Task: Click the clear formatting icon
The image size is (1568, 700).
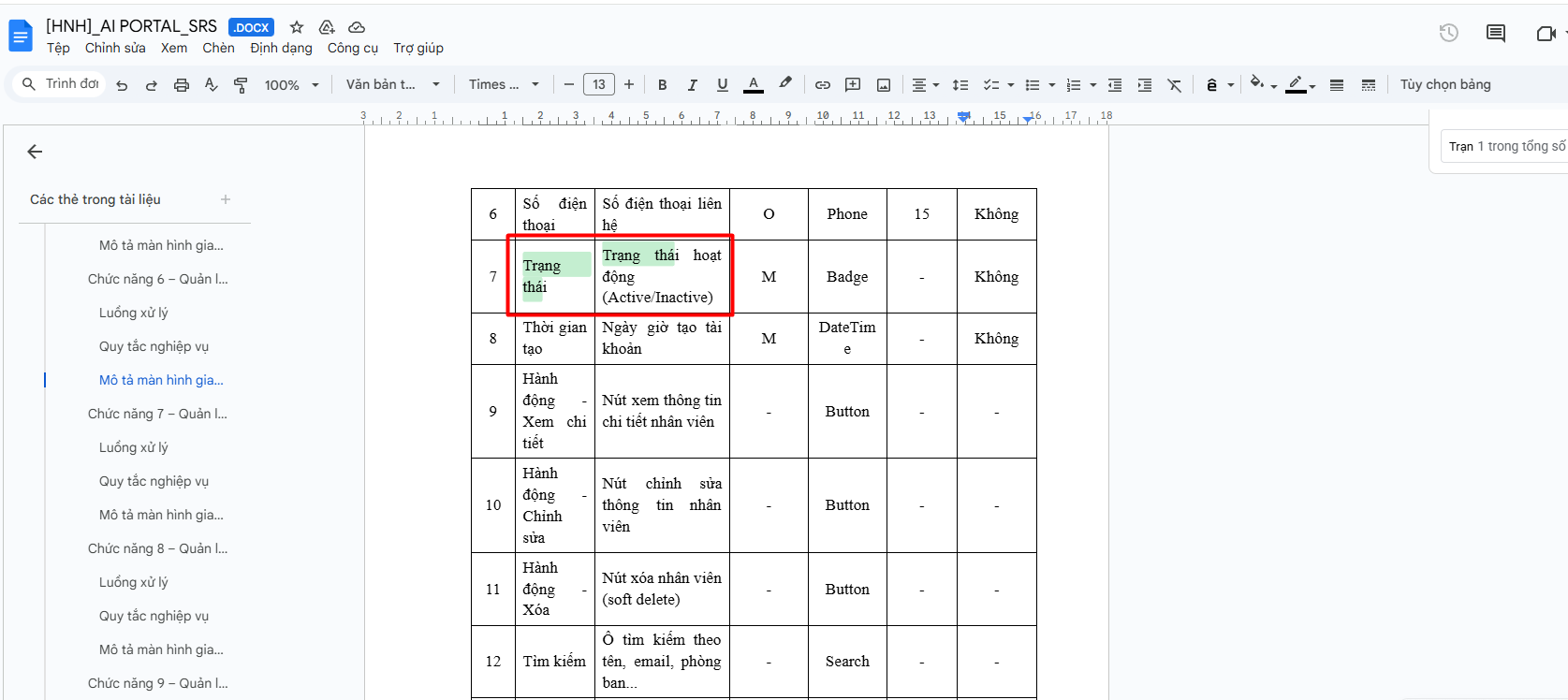Action: tap(1174, 85)
